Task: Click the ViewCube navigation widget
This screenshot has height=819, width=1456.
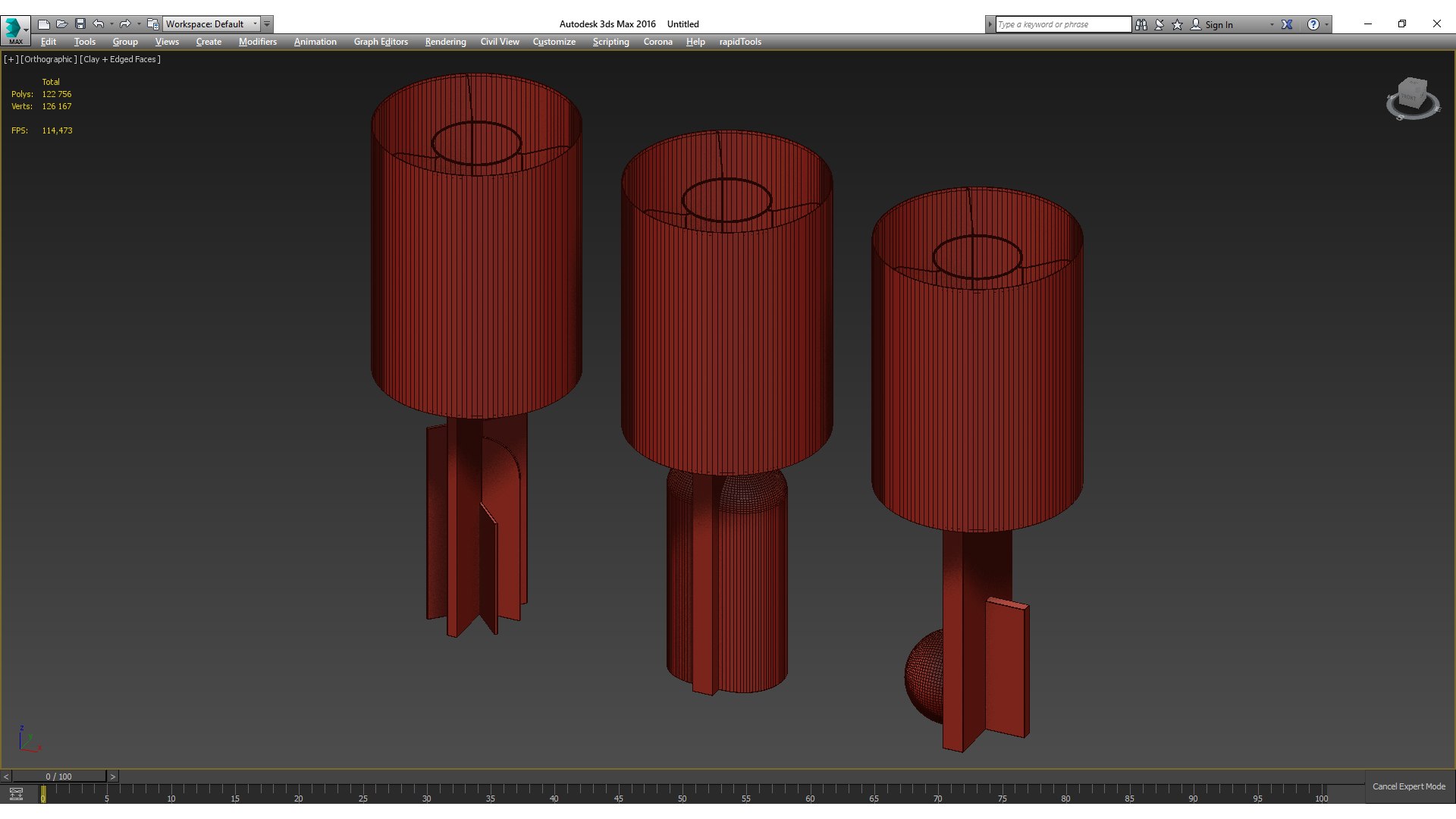Action: [x=1412, y=99]
